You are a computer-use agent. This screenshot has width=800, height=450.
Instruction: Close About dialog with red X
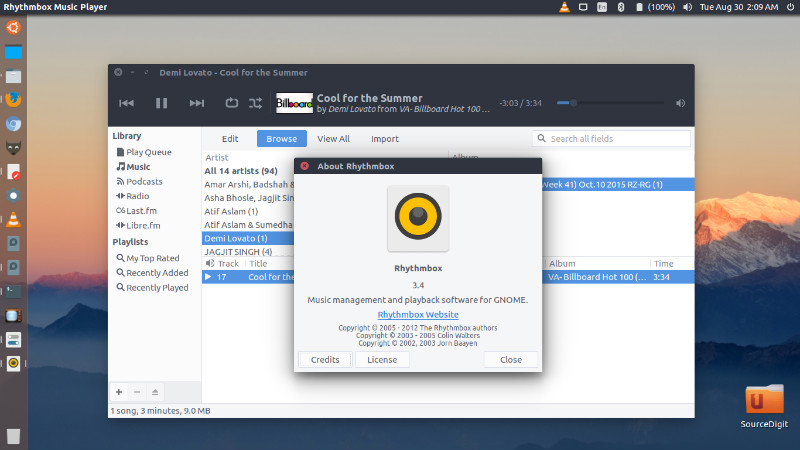click(305, 166)
